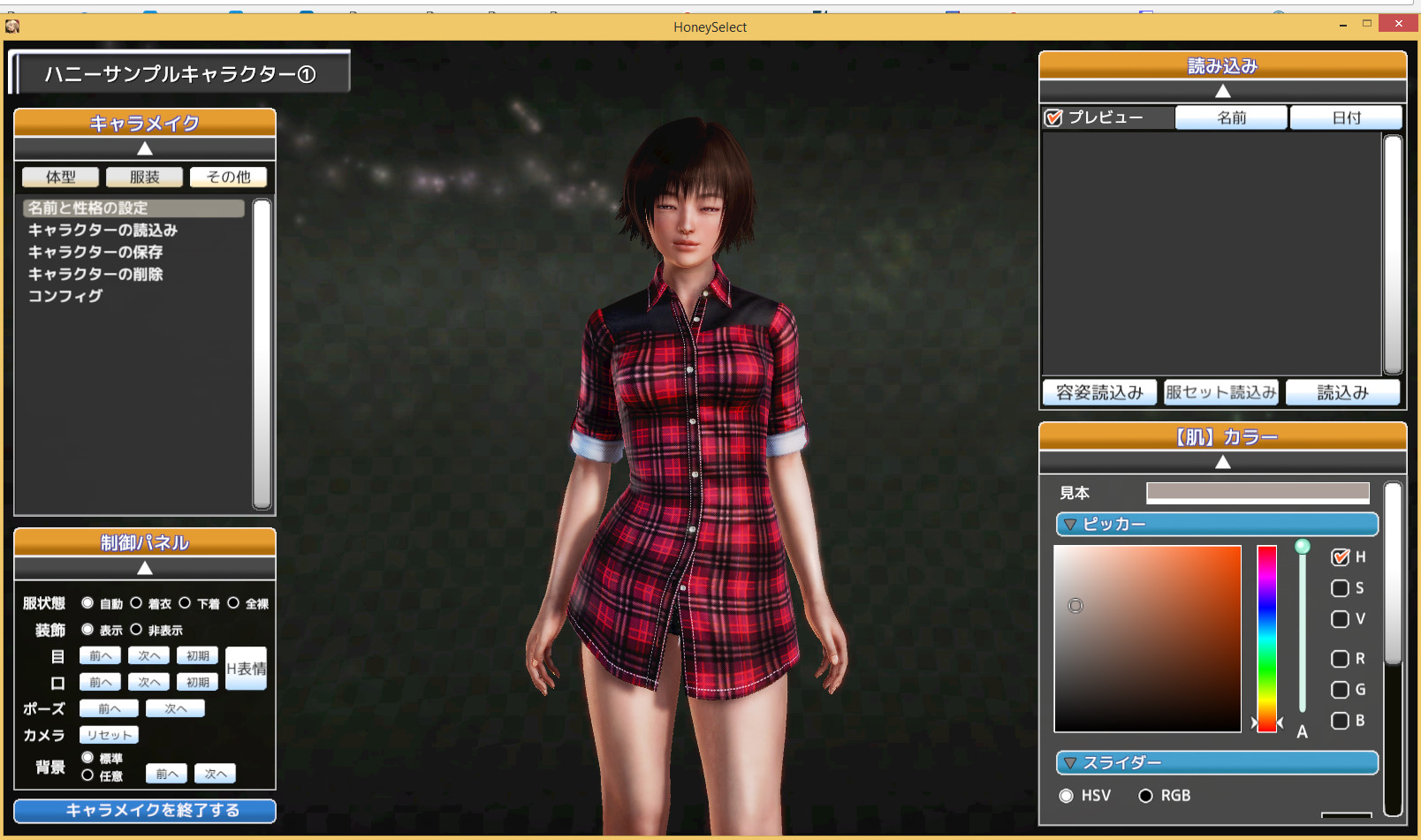Toggle the R checkbox

1340,659
